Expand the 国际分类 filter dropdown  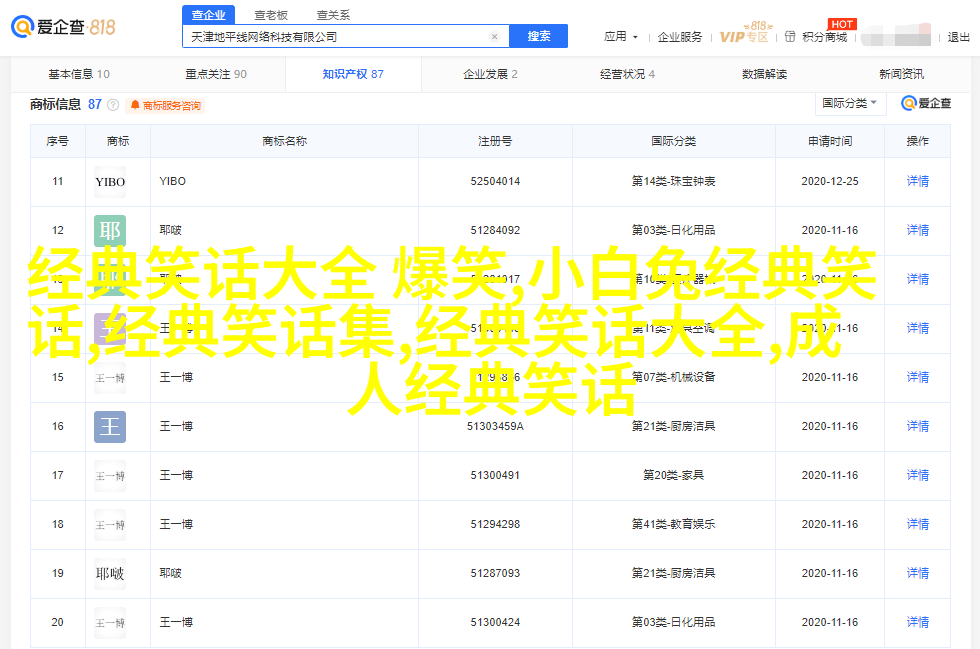coord(850,103)
